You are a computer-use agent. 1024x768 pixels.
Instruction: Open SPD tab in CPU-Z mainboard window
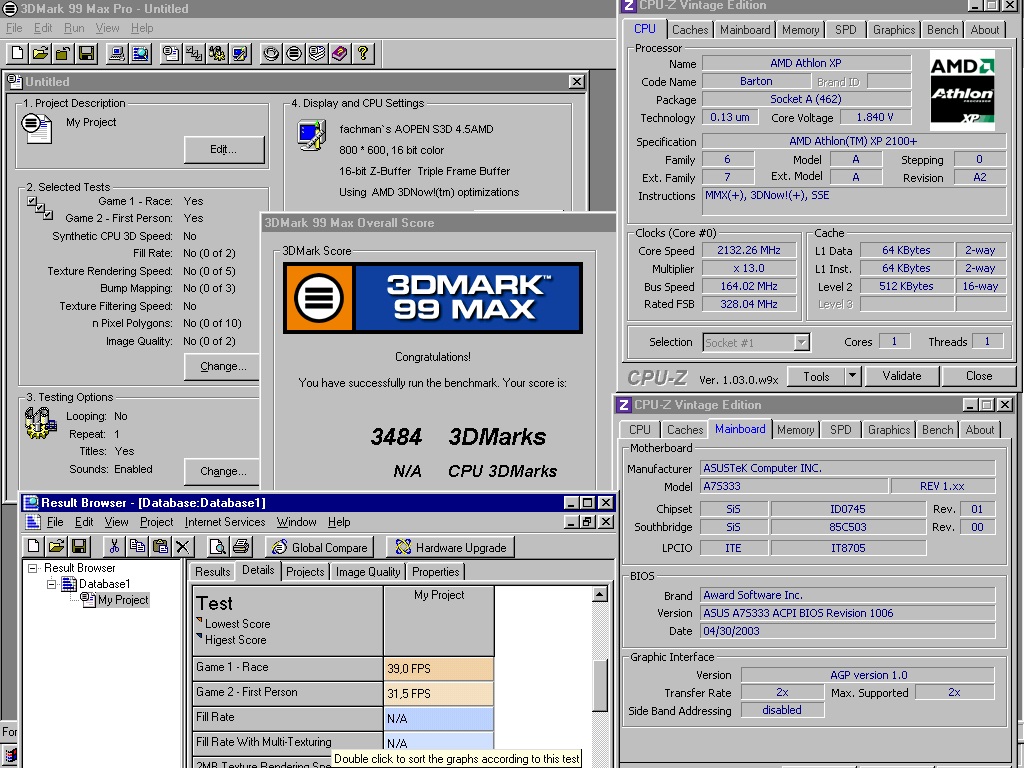[x=840, y=430]
